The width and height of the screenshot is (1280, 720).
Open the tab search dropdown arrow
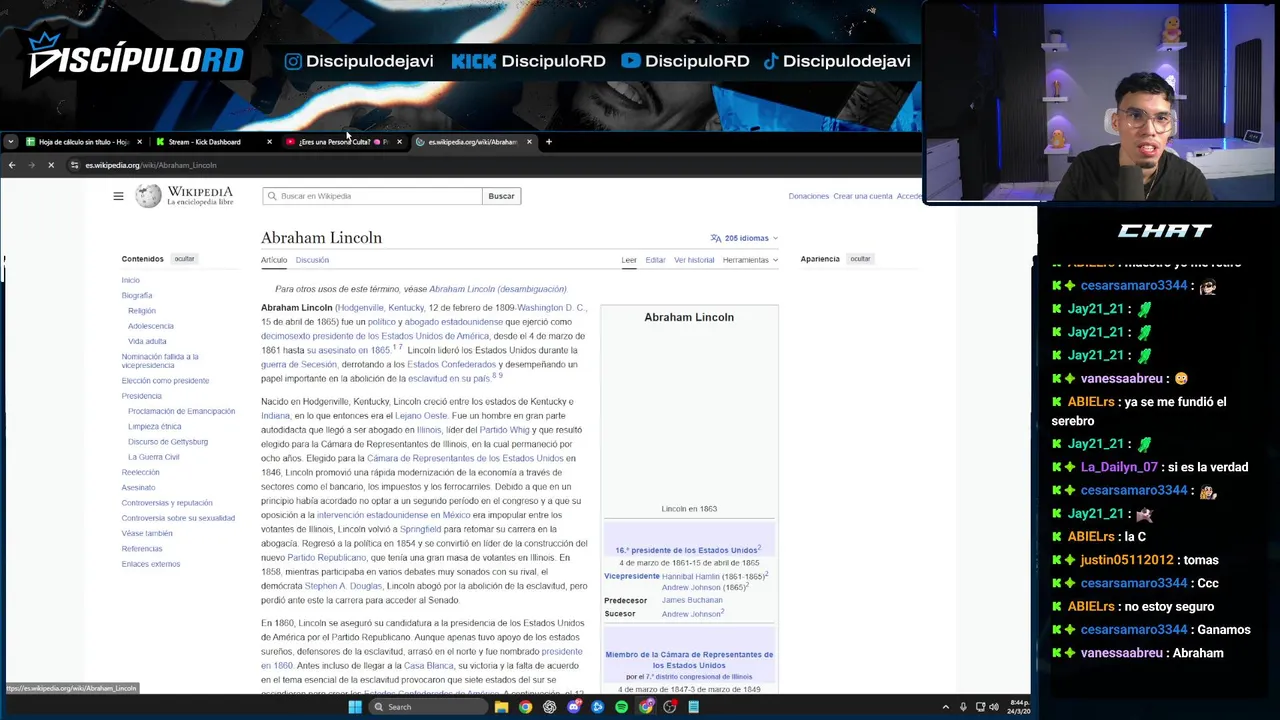pos(10,142)
